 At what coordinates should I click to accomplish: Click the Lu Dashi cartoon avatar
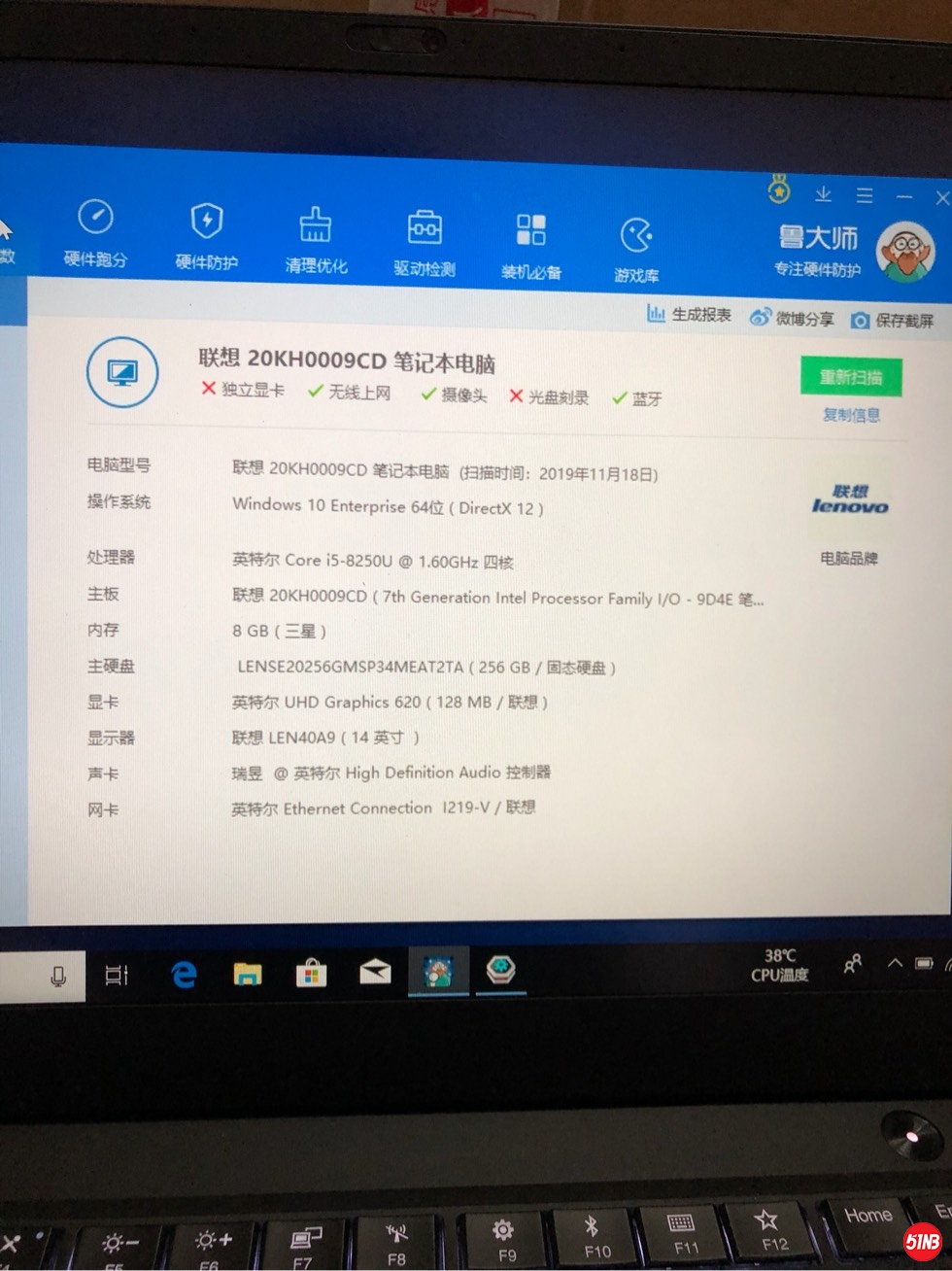click(905, 252)
